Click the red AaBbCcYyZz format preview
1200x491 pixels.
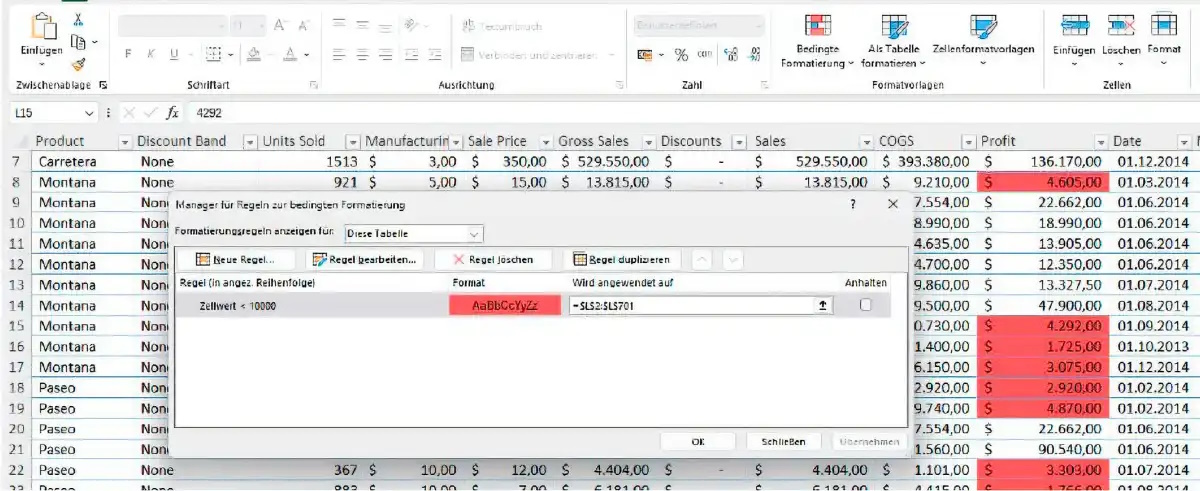tap(505, 306)
